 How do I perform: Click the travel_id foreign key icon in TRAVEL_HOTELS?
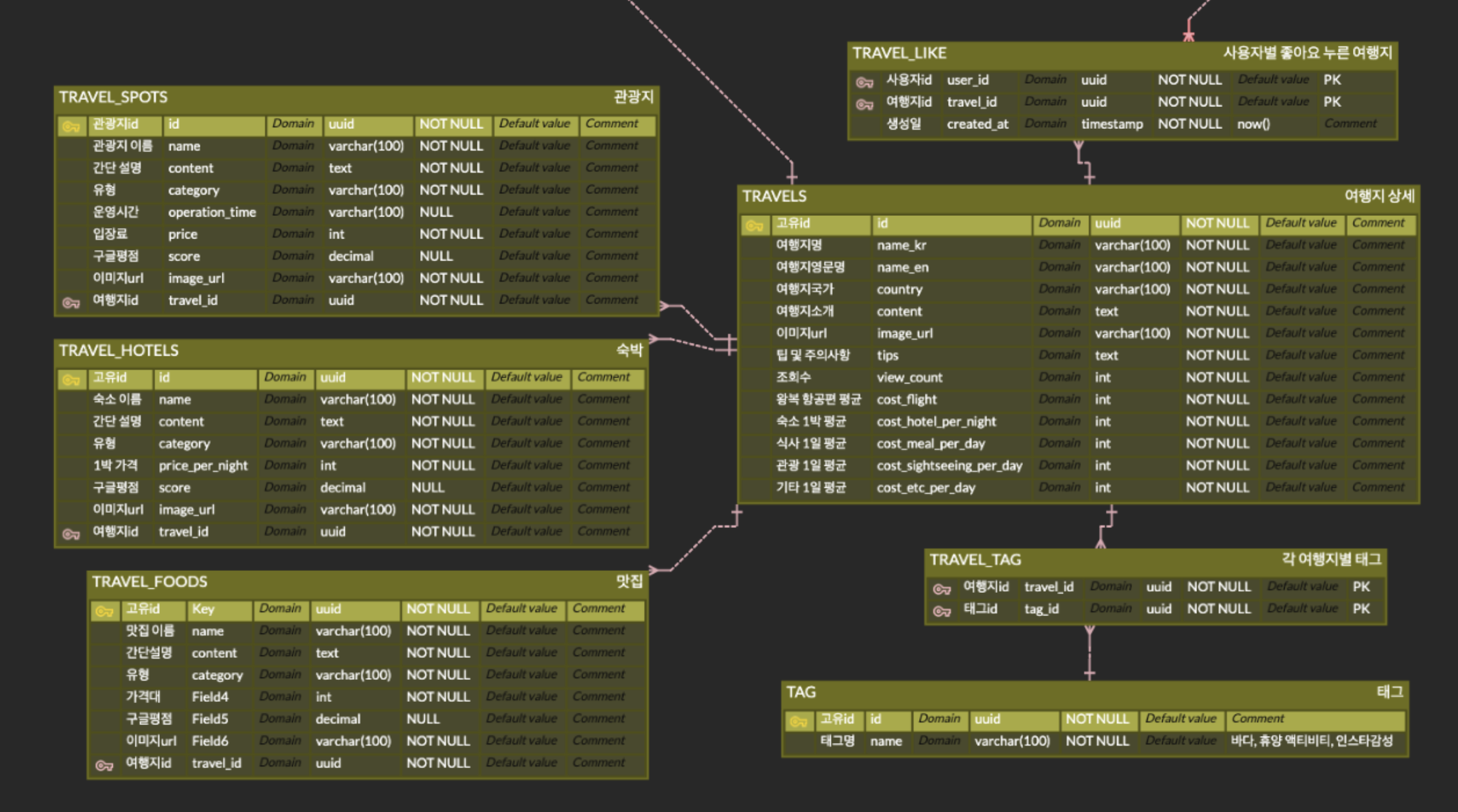[71, 534]
